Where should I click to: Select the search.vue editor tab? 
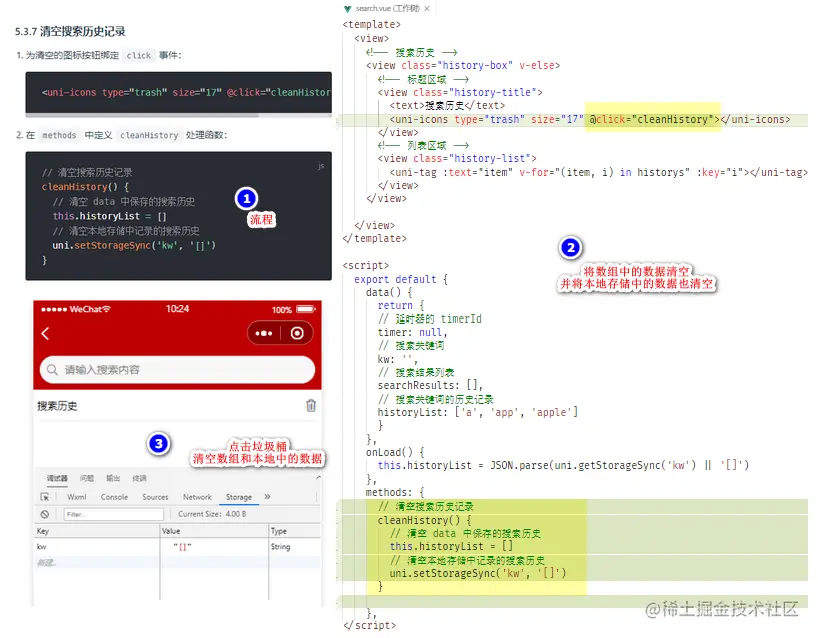click(x=388, y=8)
